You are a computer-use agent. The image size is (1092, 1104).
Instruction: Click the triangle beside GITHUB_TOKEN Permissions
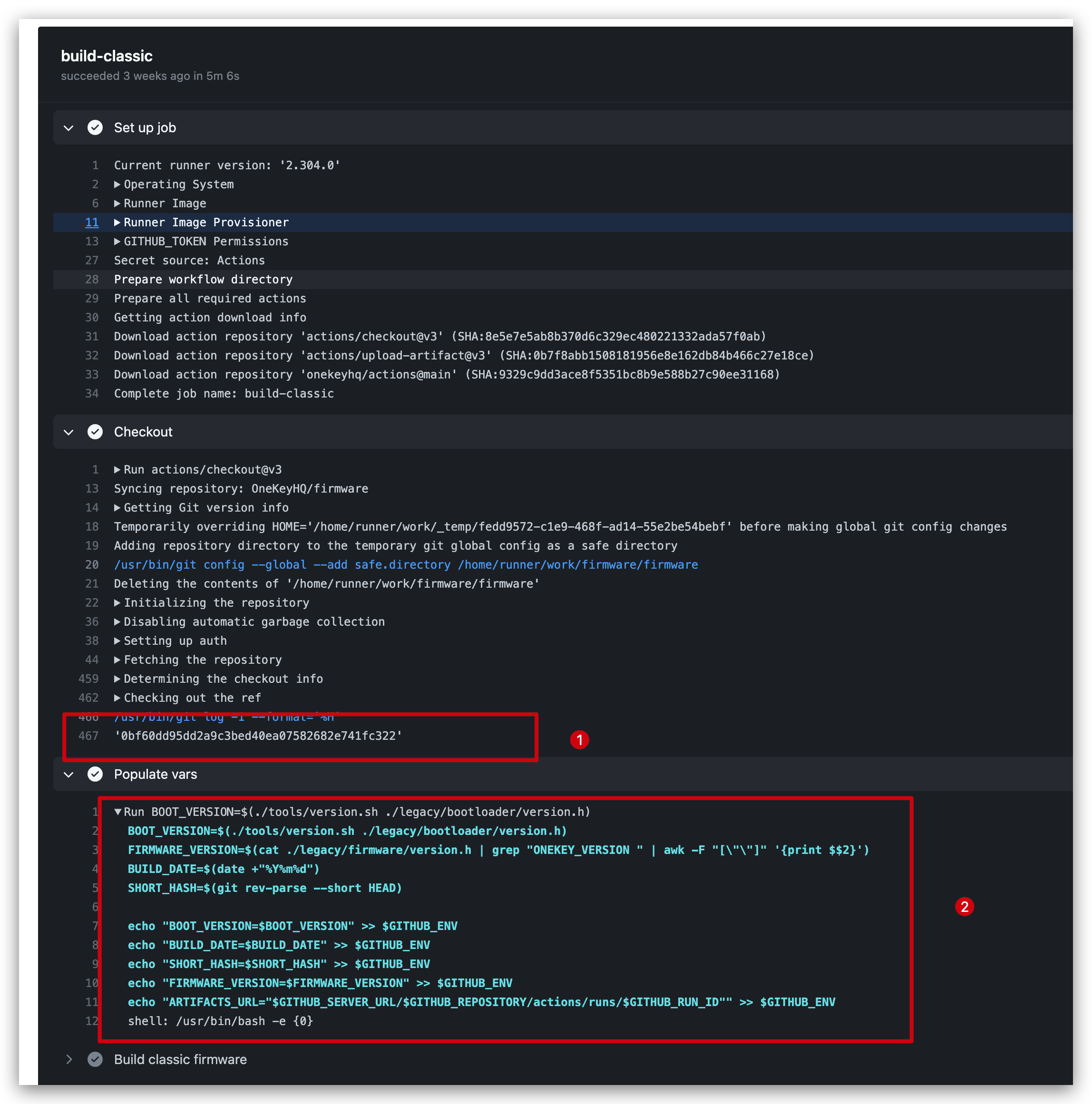click(x=117, y=241)
